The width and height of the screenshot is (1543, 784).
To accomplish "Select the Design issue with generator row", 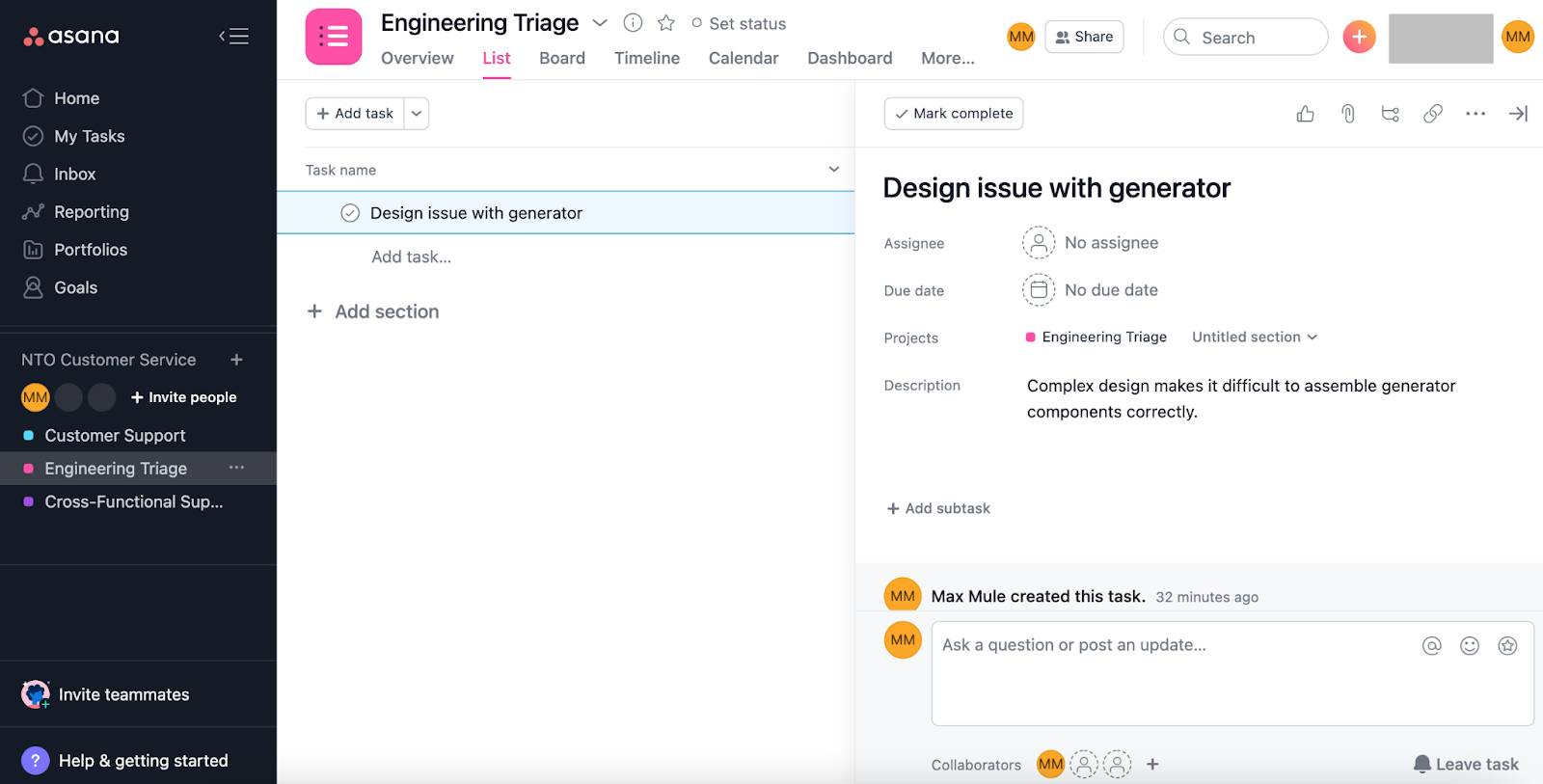I will pos(566,212).
